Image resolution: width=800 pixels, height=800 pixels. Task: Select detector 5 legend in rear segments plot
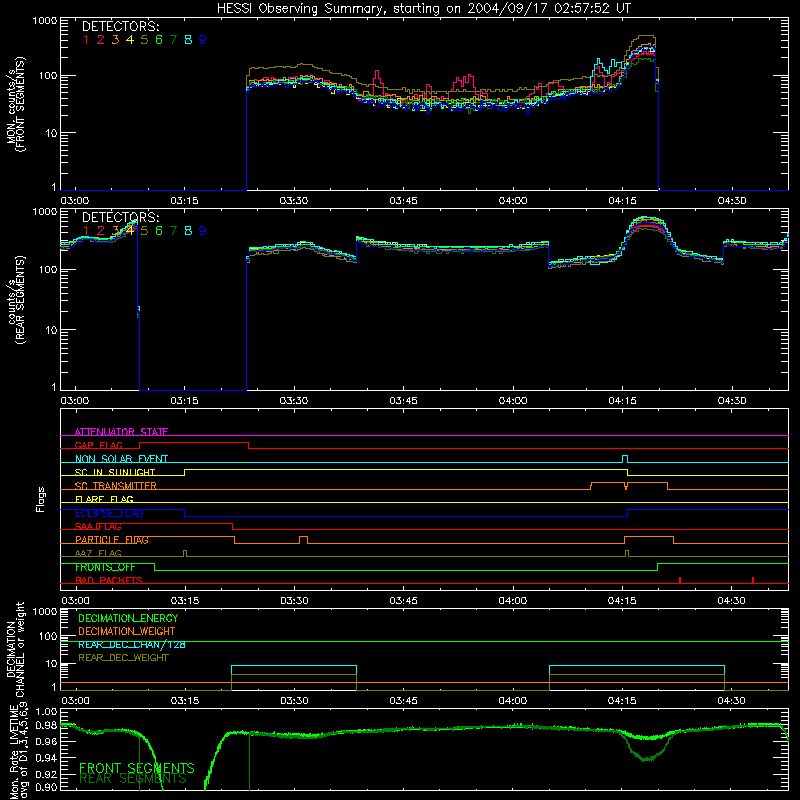point(144,231)
